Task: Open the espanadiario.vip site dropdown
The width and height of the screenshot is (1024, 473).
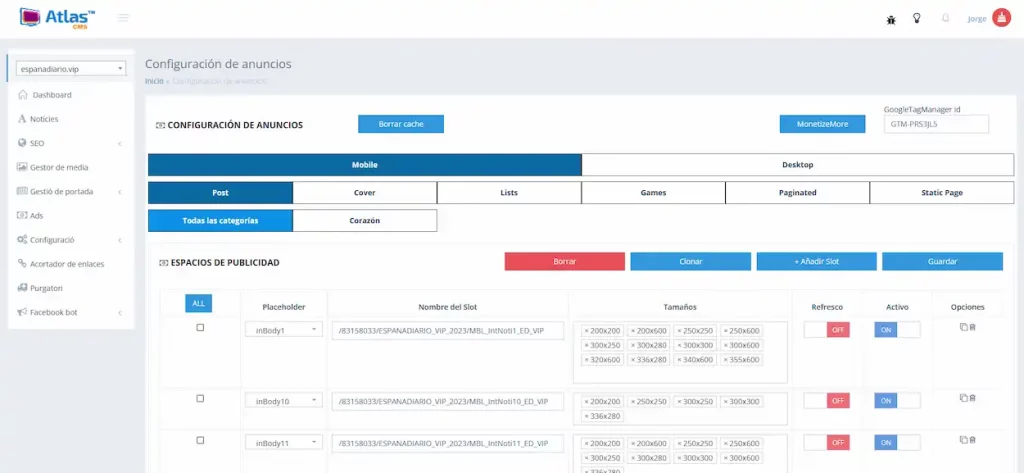Action: coord(72,69)
